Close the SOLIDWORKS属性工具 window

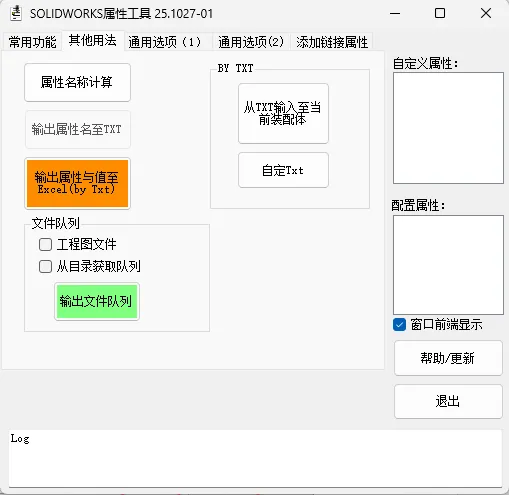[486, 13]
